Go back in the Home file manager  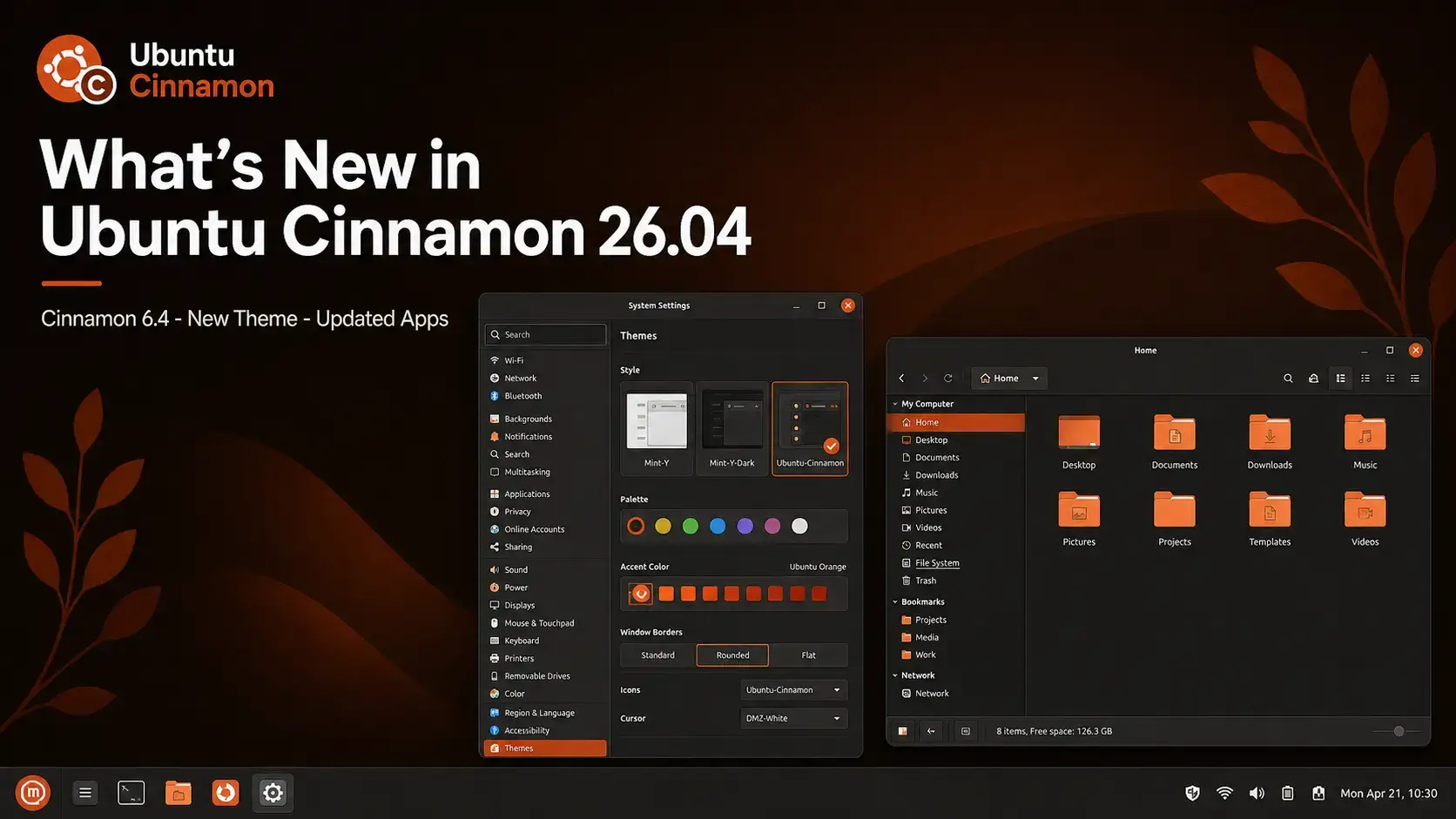click(x=901, y=379)
